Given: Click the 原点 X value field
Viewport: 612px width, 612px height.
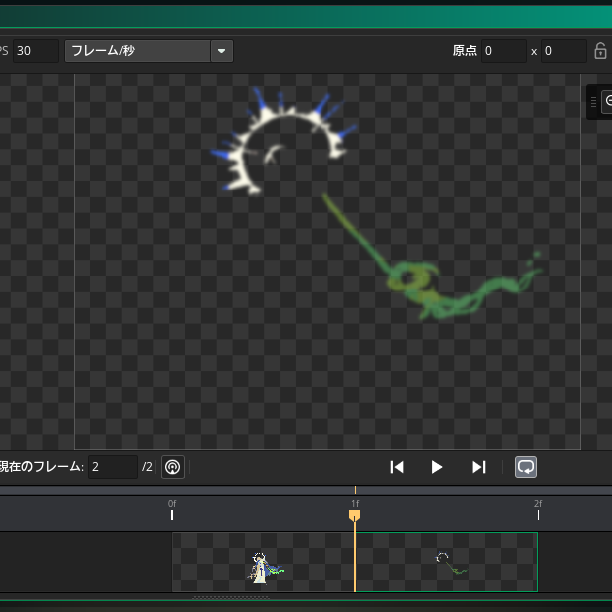Looking at the screenshot, I should pyautogui.click(x=503, y=51).
